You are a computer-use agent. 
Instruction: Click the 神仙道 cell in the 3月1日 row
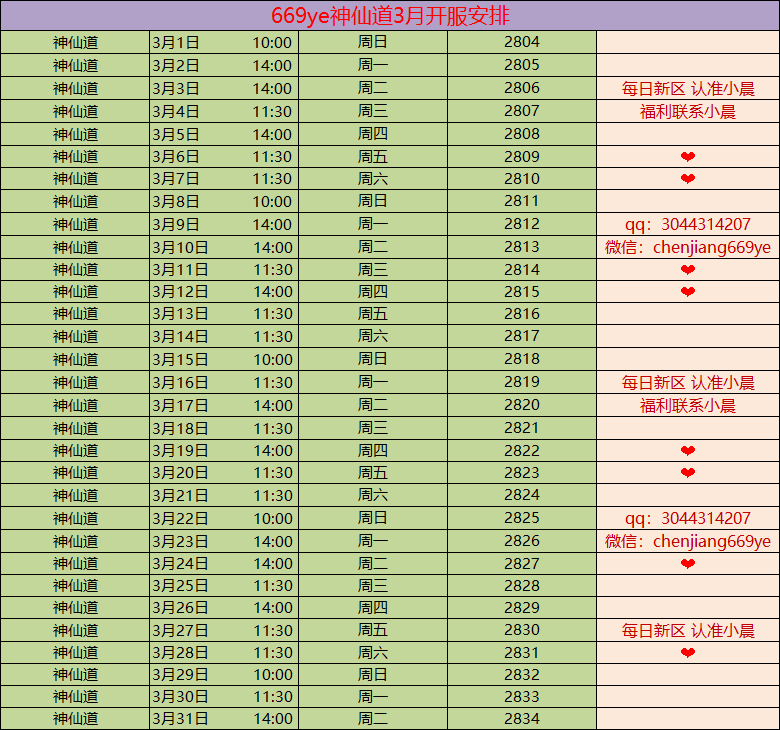[76, 42]
